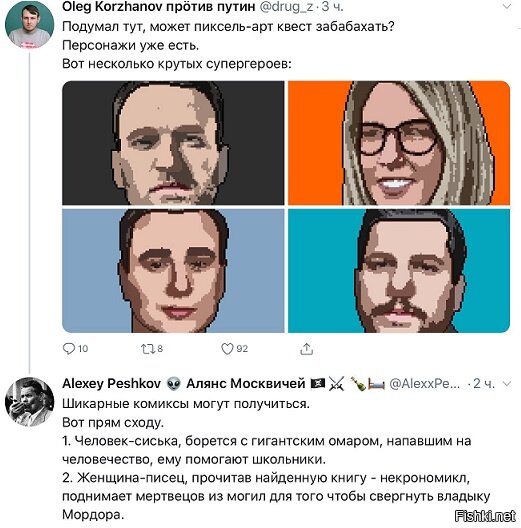Click the 2 ч. timestamp on reply
Viewport: 521px width, 528px height.
pos(484,384)
